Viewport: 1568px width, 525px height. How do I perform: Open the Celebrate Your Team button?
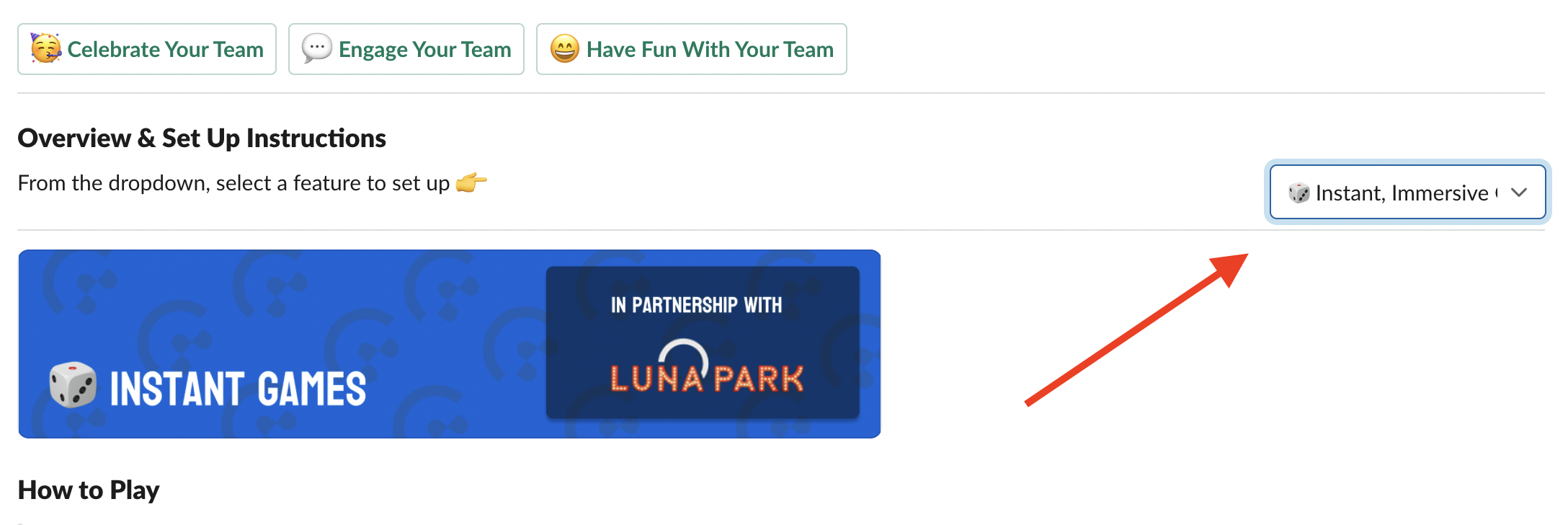(147, 49)
